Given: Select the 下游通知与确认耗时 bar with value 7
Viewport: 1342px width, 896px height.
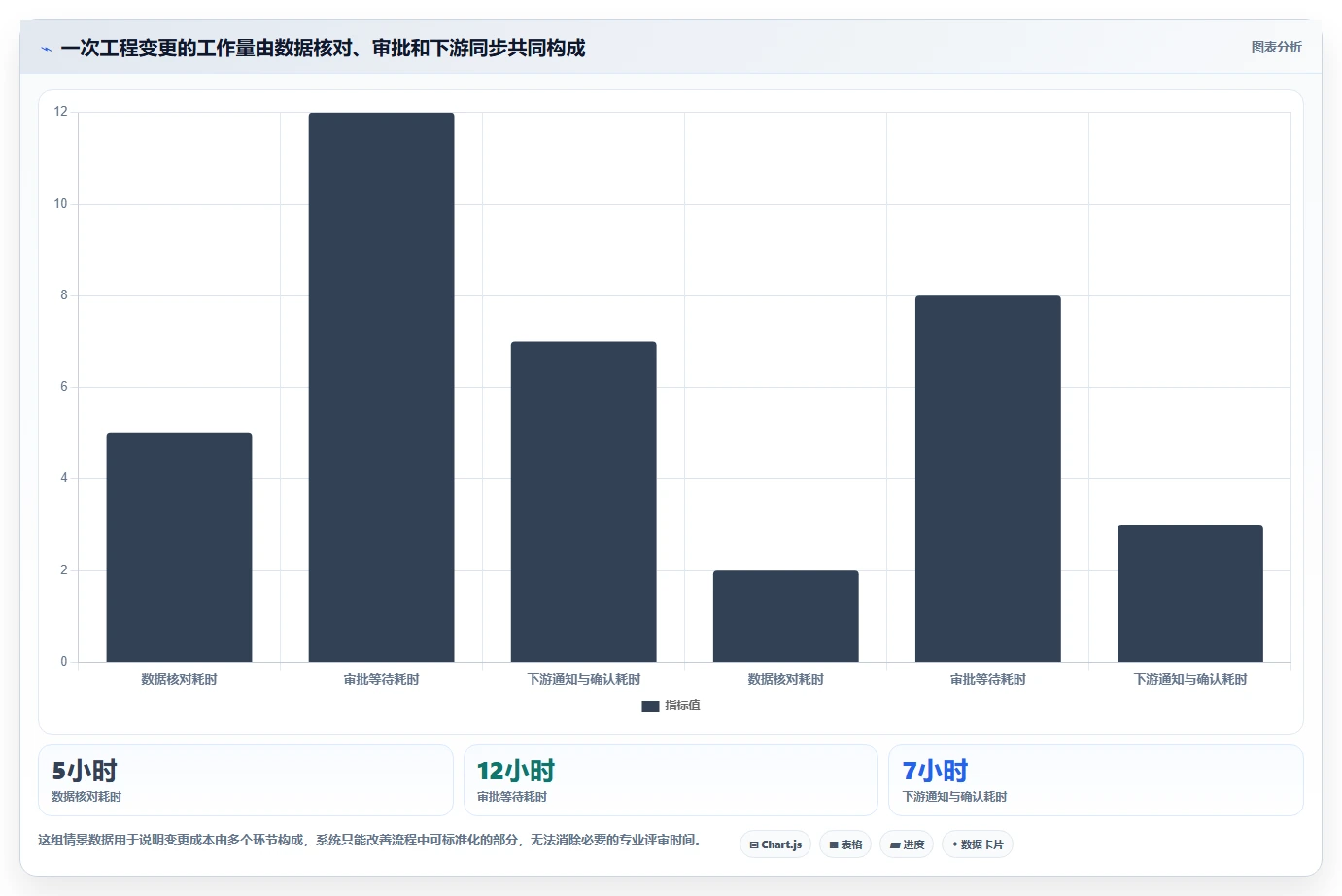Looking at the screenshot, I should pos(583,501).
